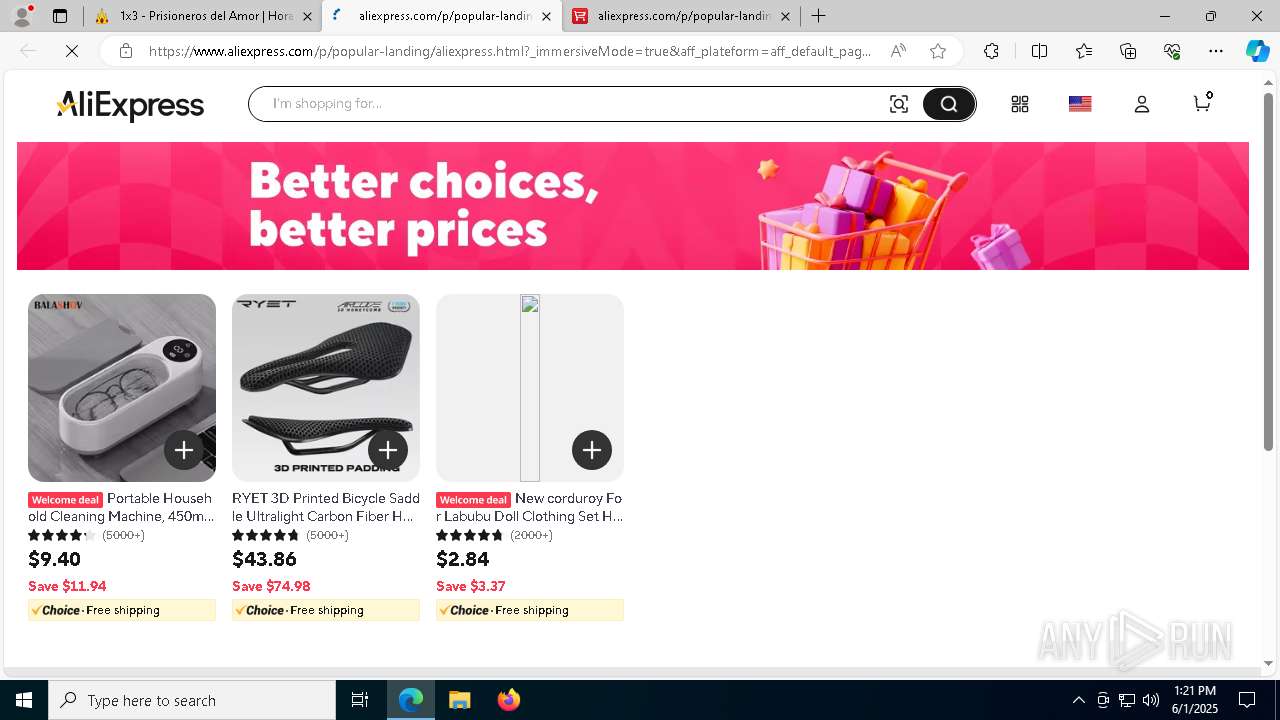Open the shopping cart icon
1280x720 pixels.
pos(1202,102)
